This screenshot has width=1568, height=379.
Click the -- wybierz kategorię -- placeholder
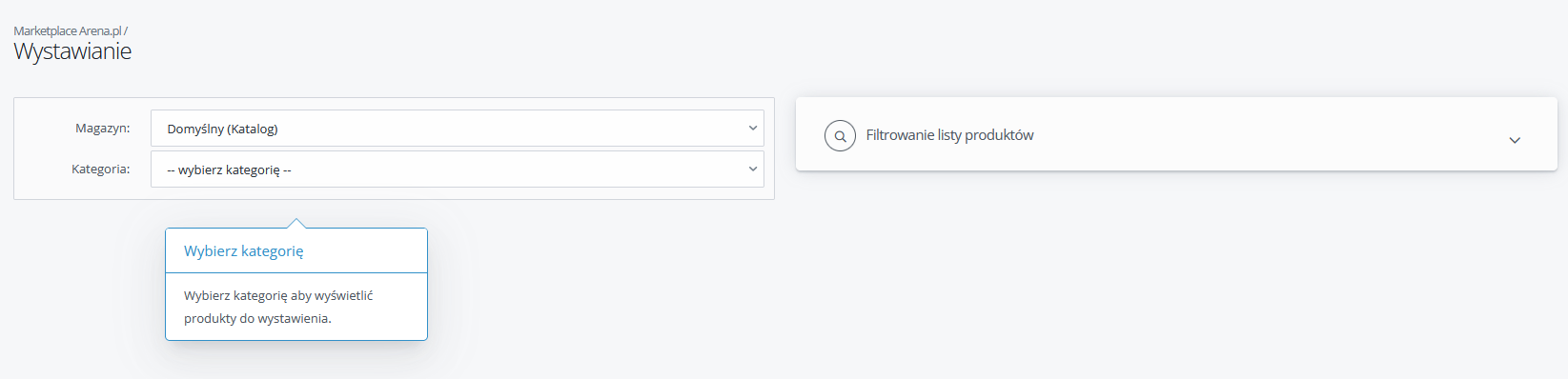229,170
